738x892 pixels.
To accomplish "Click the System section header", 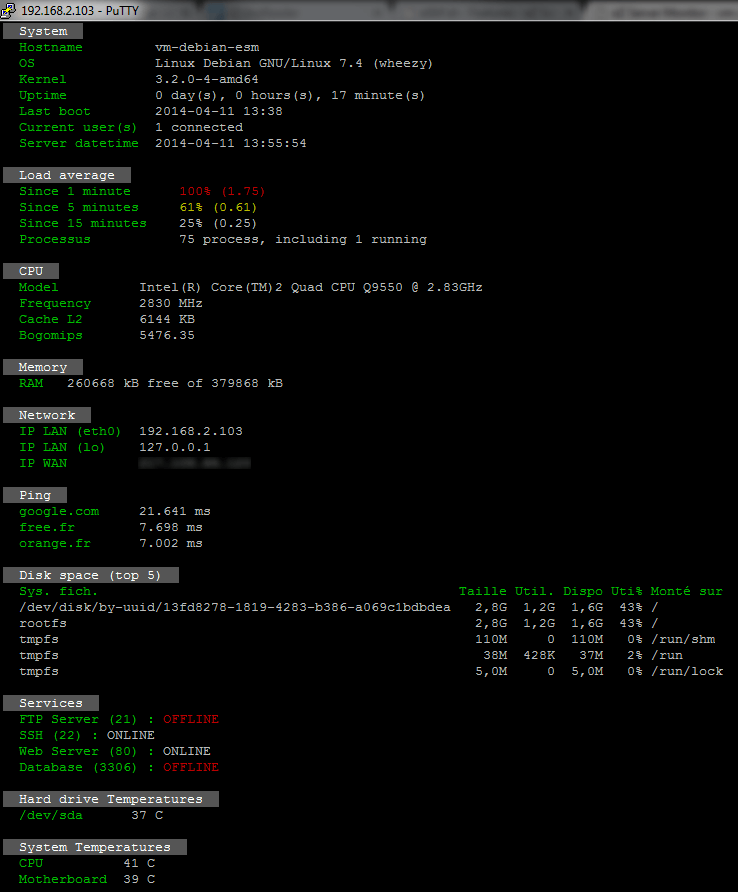I will pyautogui.click(x=43, y=31).
